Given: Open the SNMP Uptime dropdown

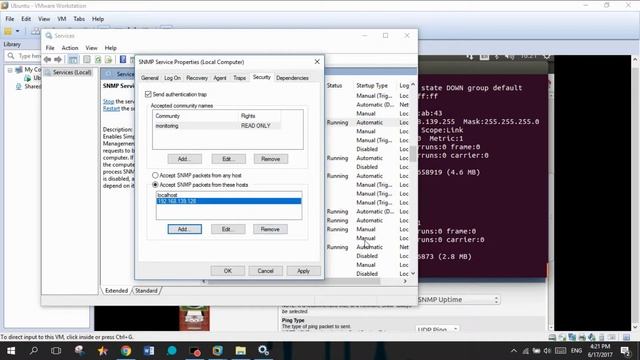Looking at the screenshot, I should pos(458,300).
